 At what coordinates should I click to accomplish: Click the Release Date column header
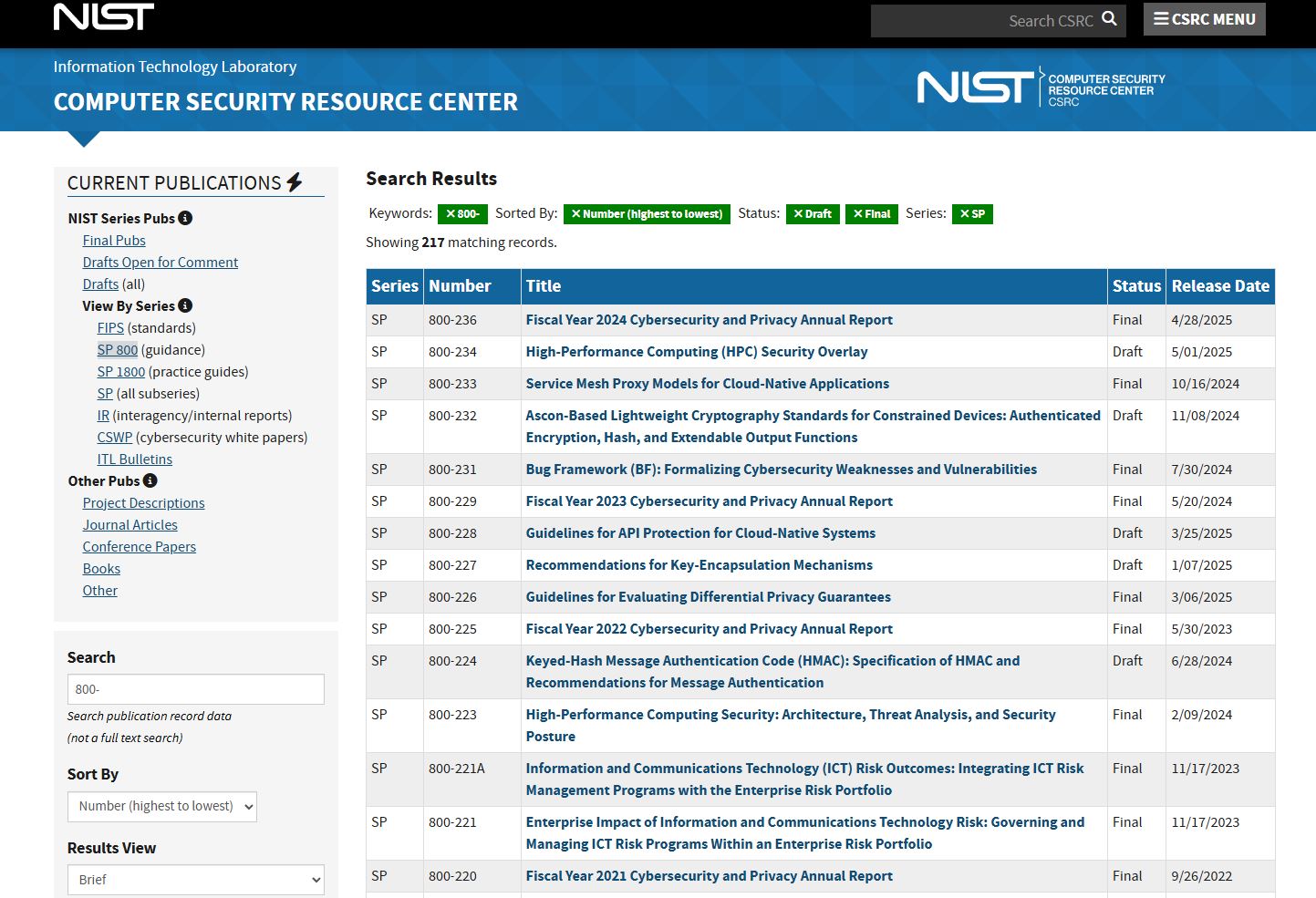point(1220,286)
